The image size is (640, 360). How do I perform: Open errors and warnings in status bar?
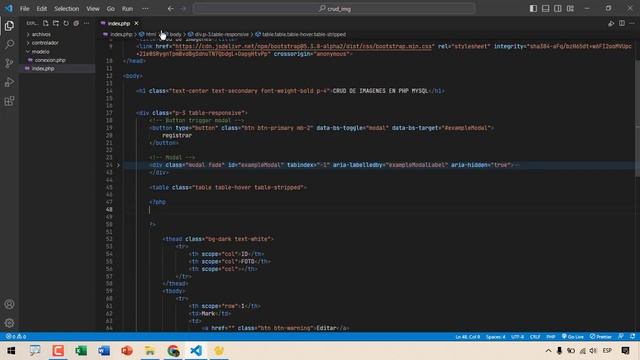[x=16, y=337]
